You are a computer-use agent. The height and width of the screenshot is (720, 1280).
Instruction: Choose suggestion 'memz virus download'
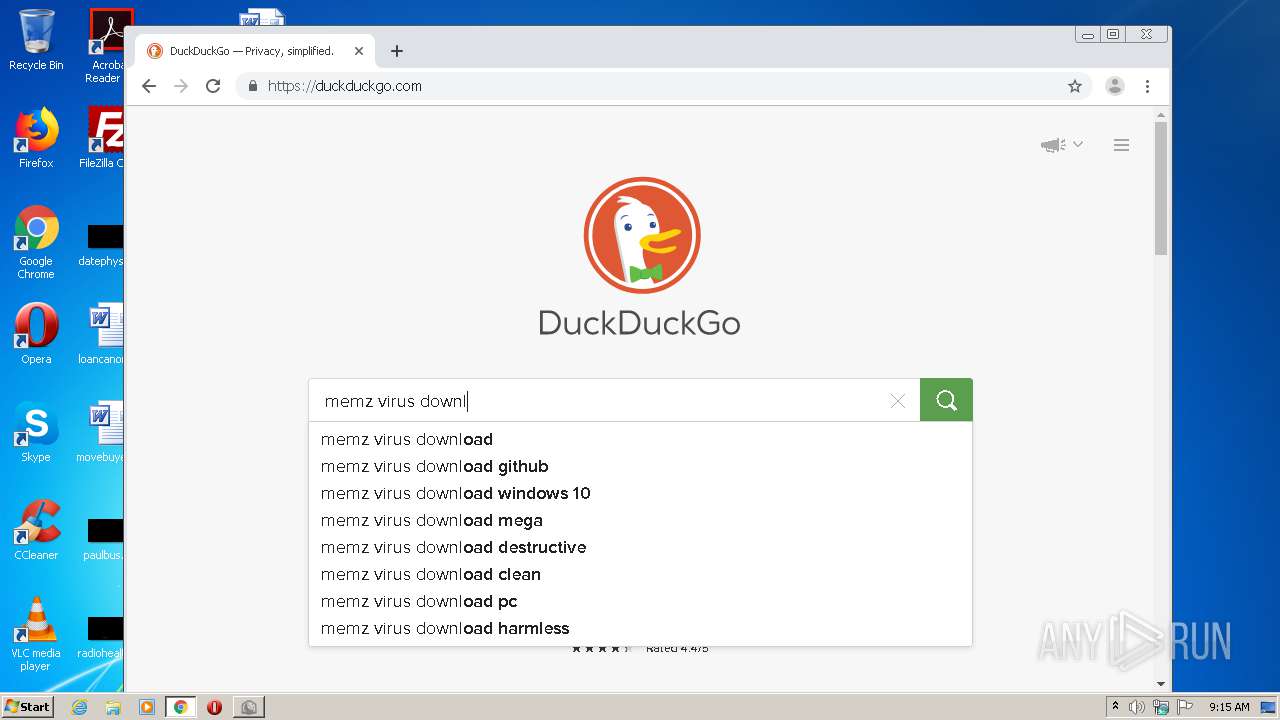[x=640, y=439]
